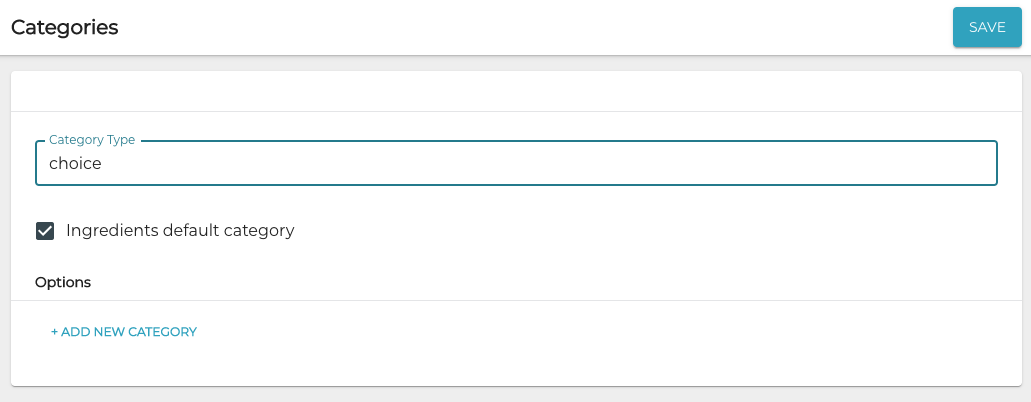1031x402 pixels.
Task: Click the plus sign before 'ADD NEW CATEGORY'
Action: 55,332
